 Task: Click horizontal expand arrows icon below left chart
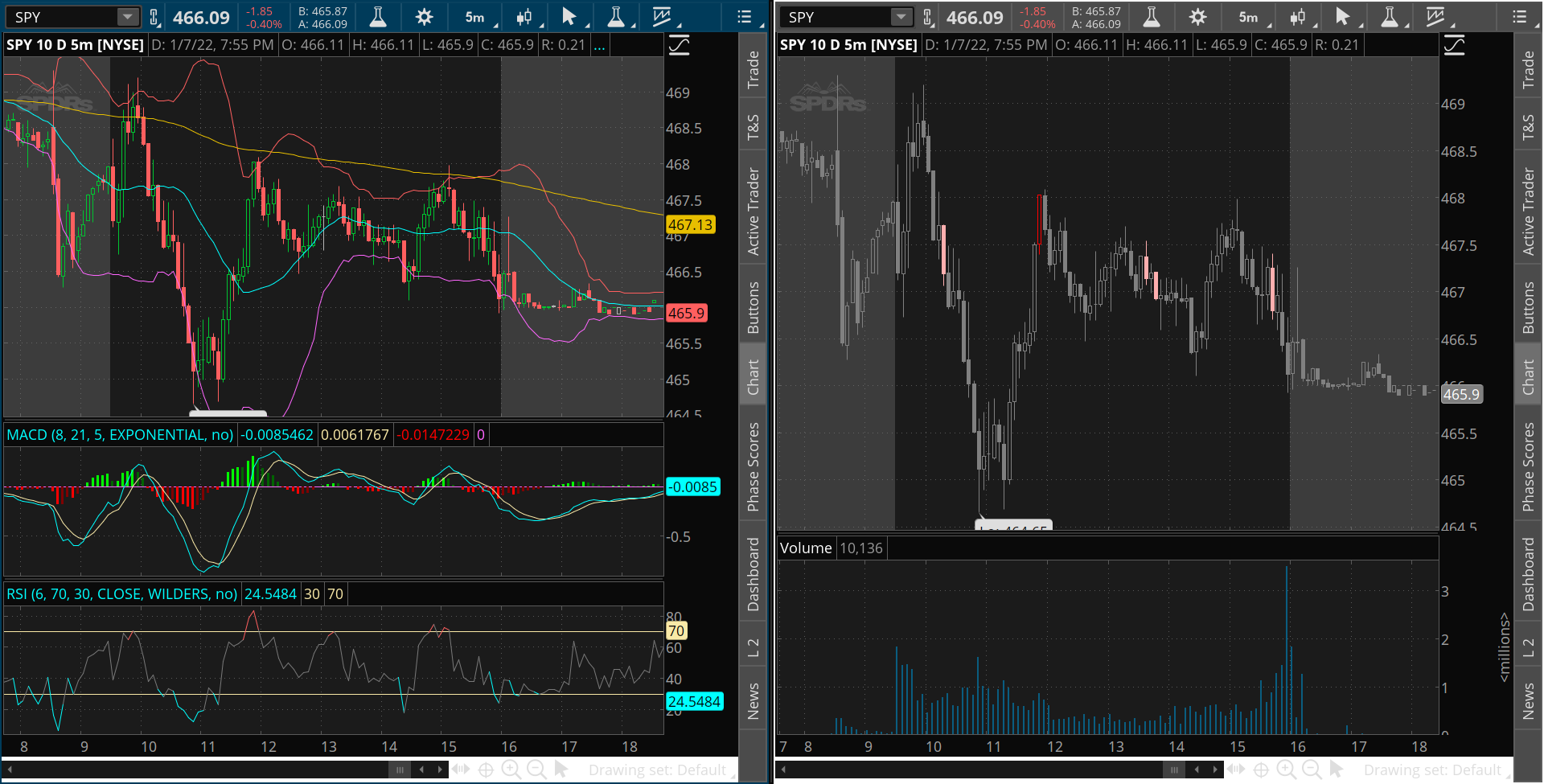click(x=461, y=770)
